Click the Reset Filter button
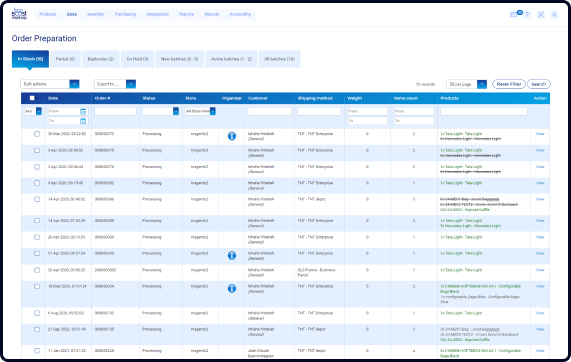The width and height of the screenshot is (571, 362). (x=509, y=84)
